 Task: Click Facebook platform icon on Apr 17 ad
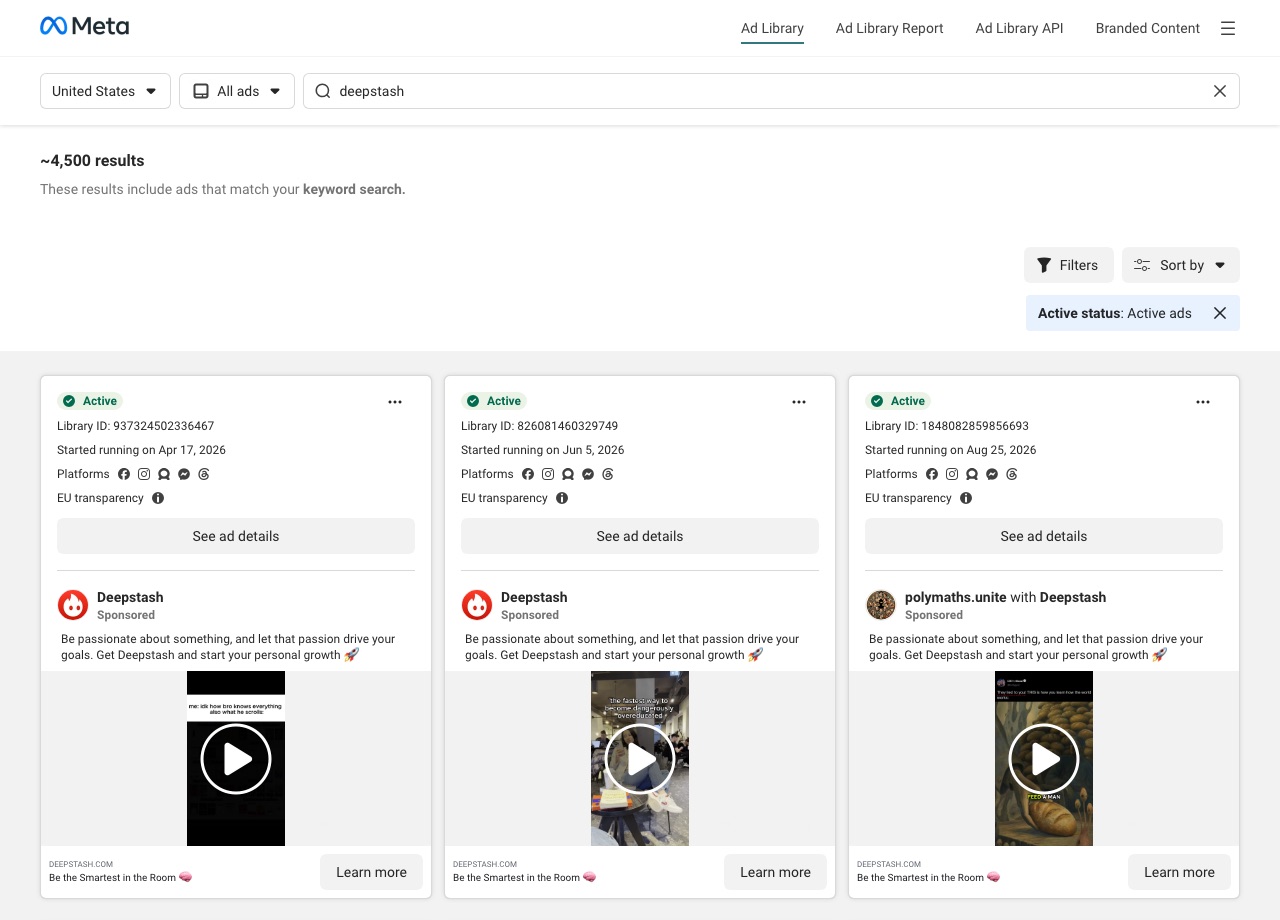tap(124, 474)
